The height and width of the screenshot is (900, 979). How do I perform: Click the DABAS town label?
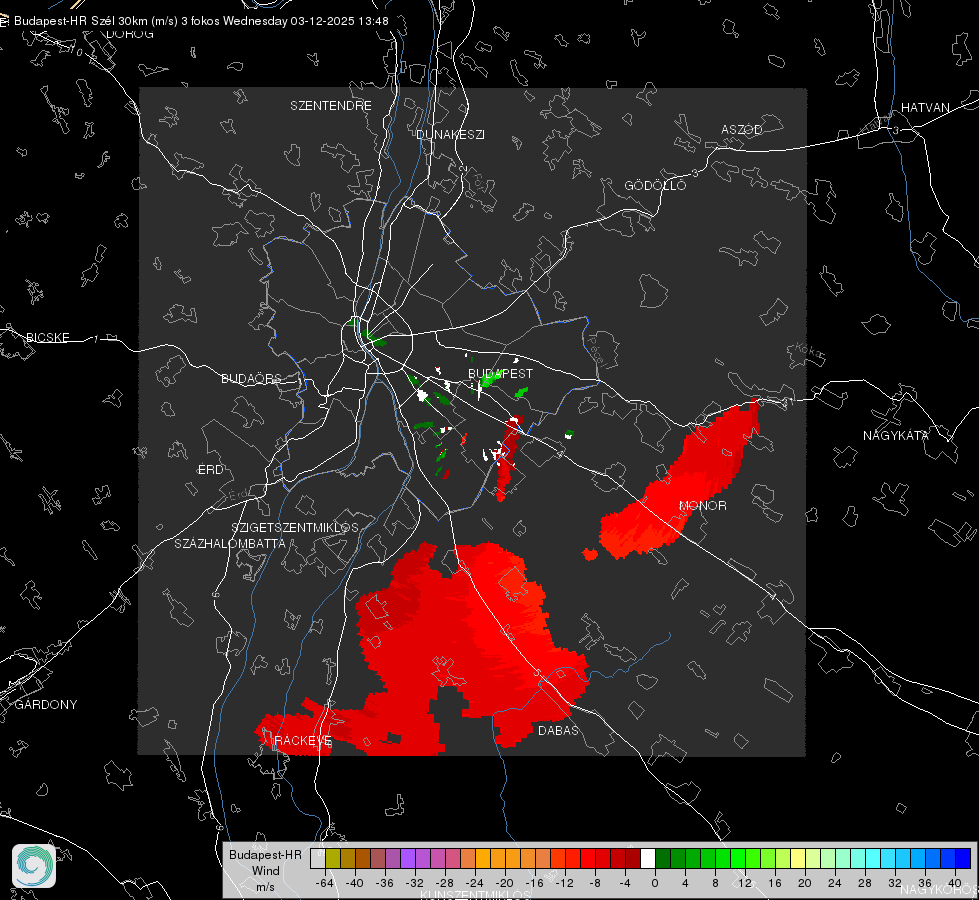tap(558, 731)
